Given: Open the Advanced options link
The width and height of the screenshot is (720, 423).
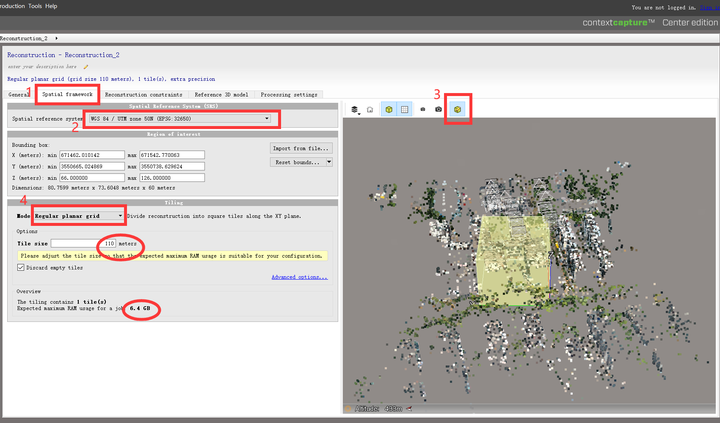Looking at the screenshot, I should [x=299, y=277].
